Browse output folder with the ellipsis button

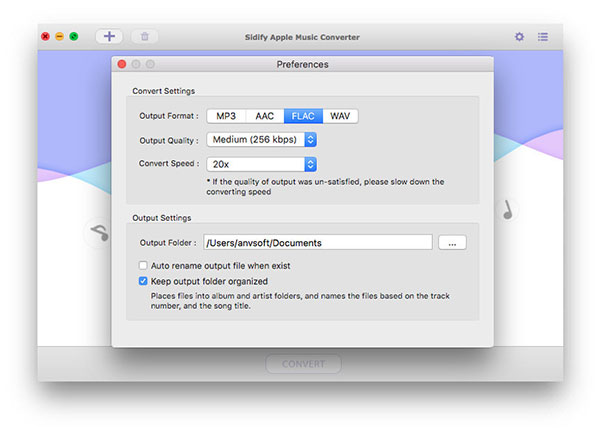pos(452,242)
